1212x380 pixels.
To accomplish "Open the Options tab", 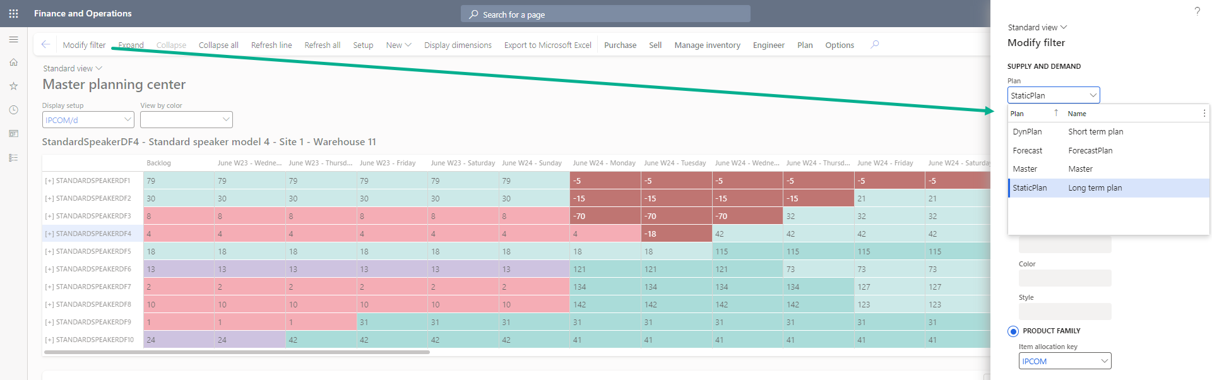I will click(x=840, y=45).
